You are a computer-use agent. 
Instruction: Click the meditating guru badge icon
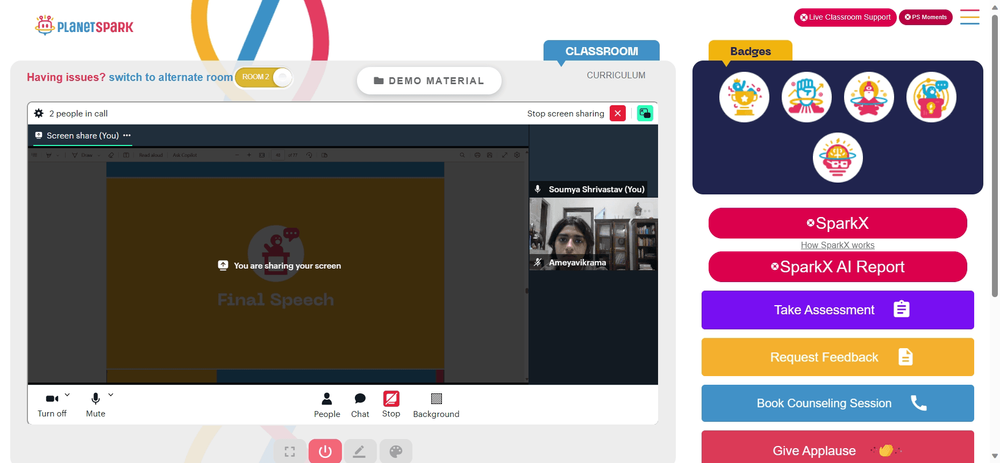click(869, 97)
